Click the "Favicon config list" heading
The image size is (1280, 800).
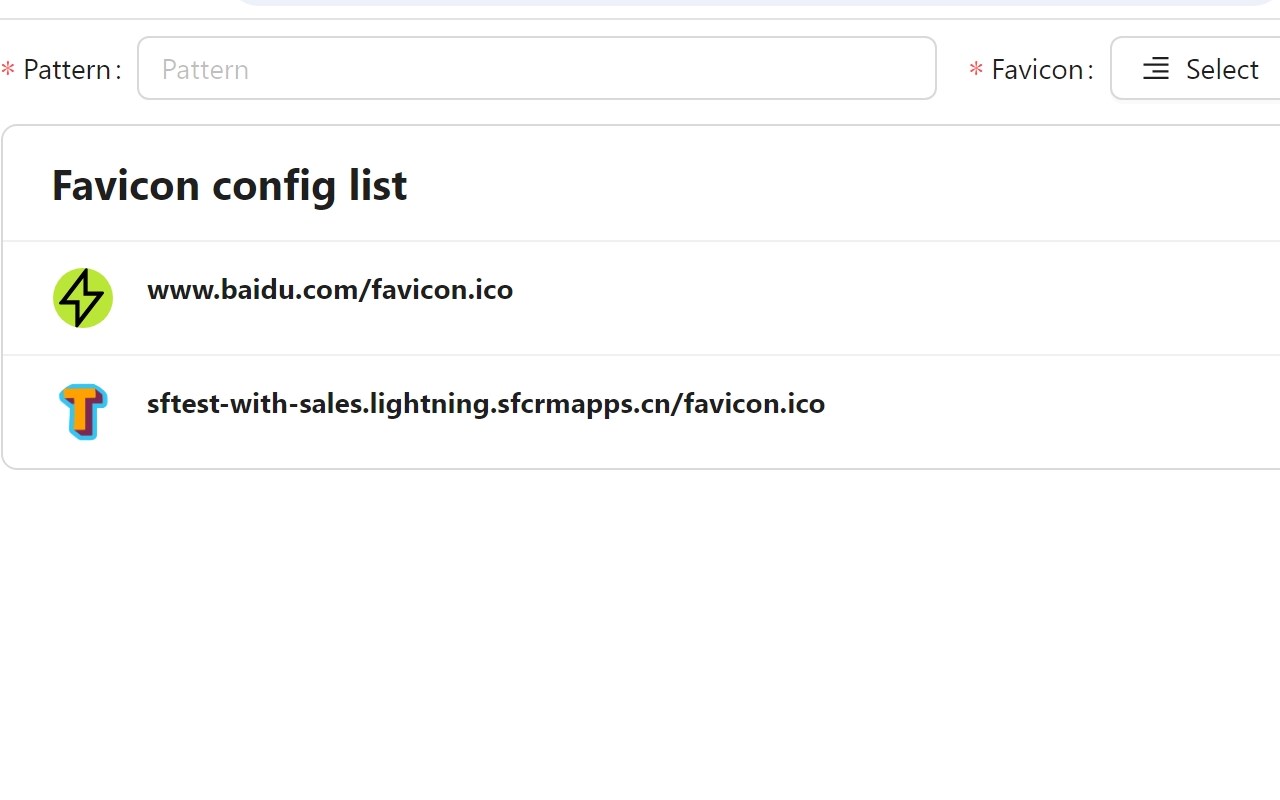[x=229, y=185]
